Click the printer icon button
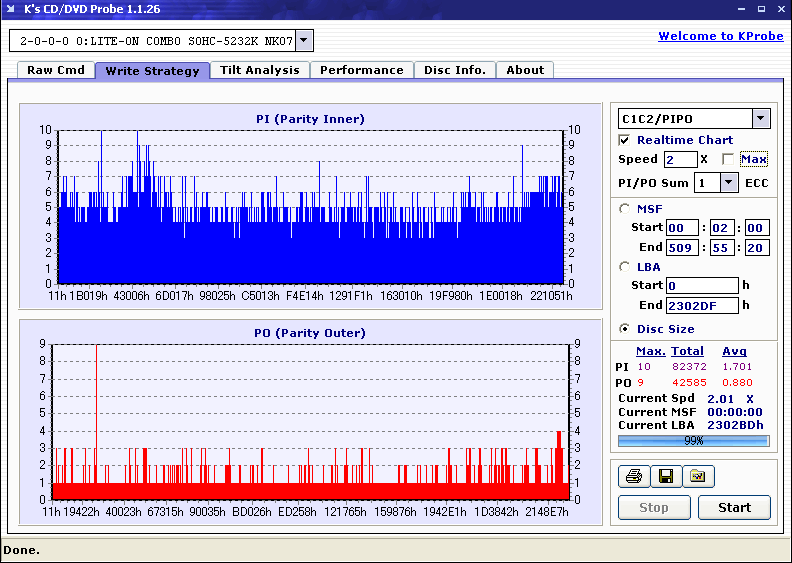The width and height of the screenshot is (792, 563). (634, 477)
